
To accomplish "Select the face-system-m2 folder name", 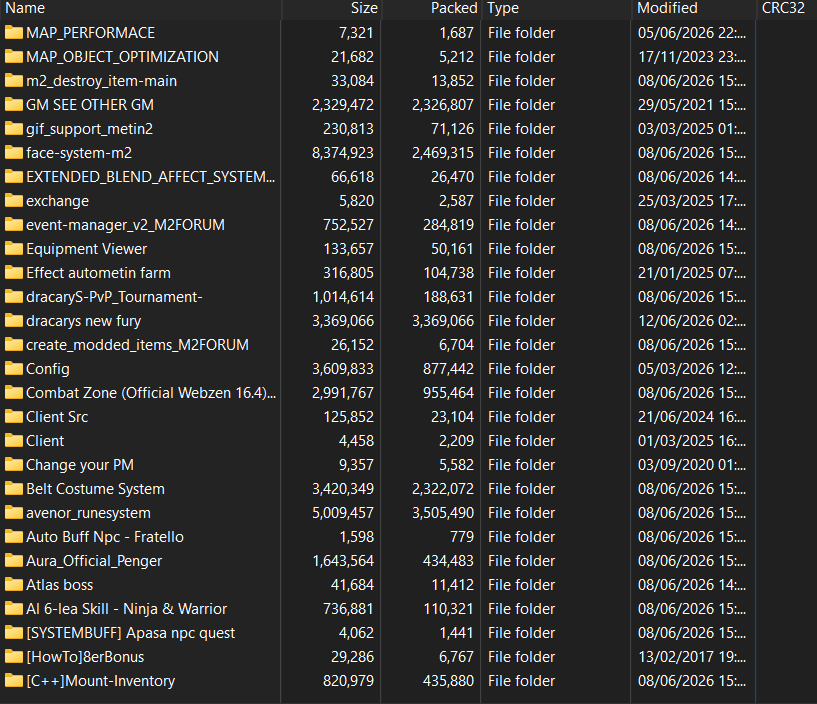I will (79, 153).
